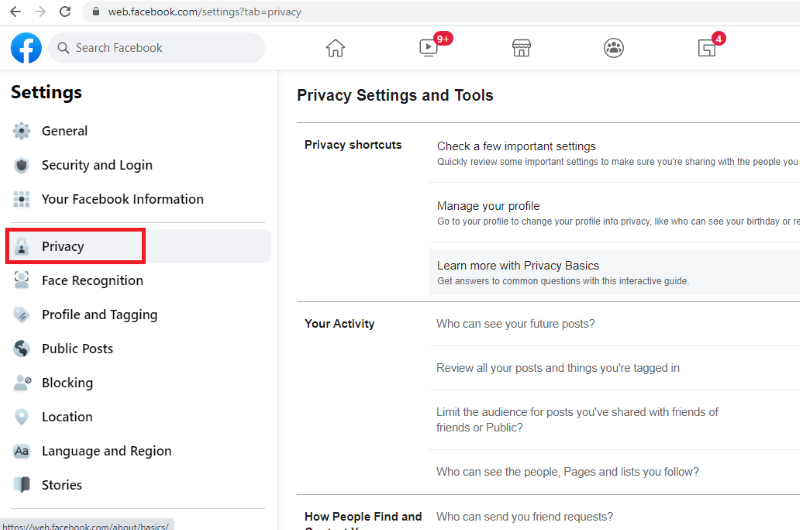Open the Groups icon
Viewport: 800px width, 530px height.
(x=614, y=48)
